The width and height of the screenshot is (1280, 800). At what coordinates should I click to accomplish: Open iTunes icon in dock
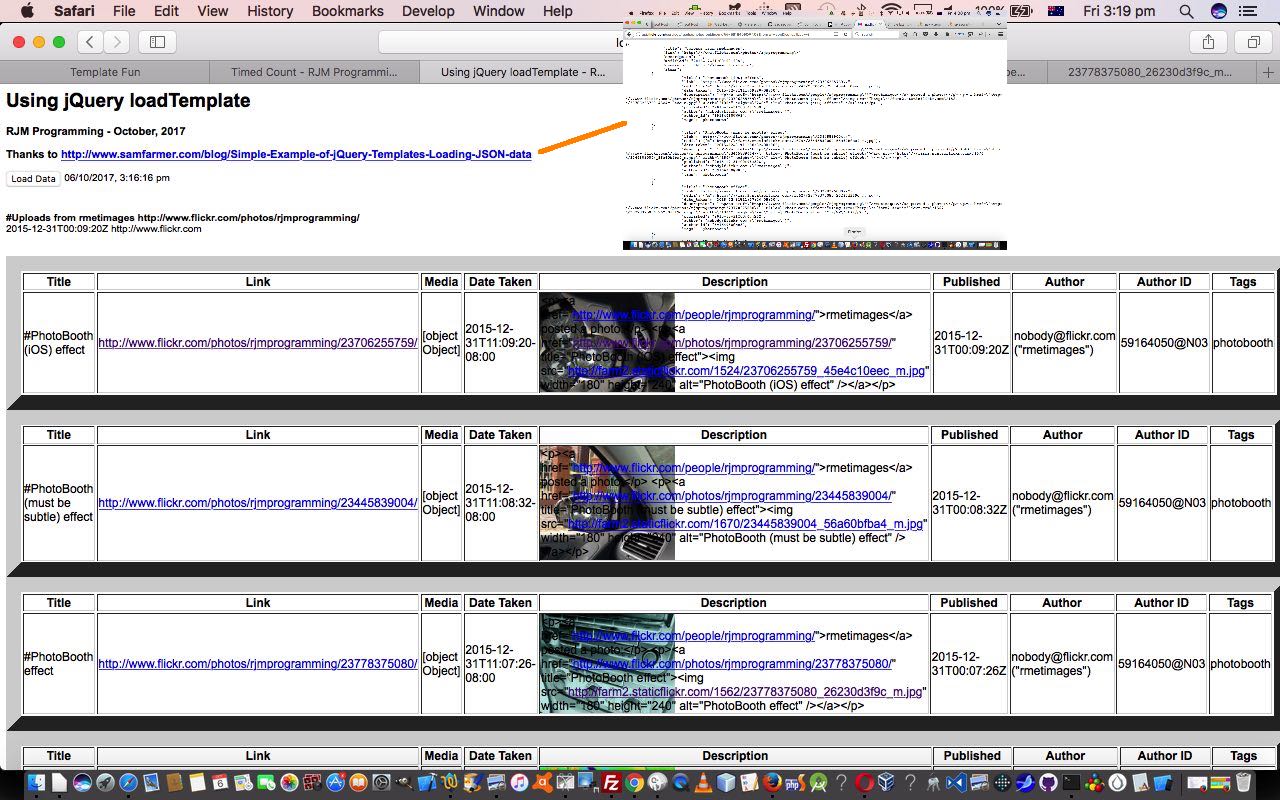(x=519, y=783)
